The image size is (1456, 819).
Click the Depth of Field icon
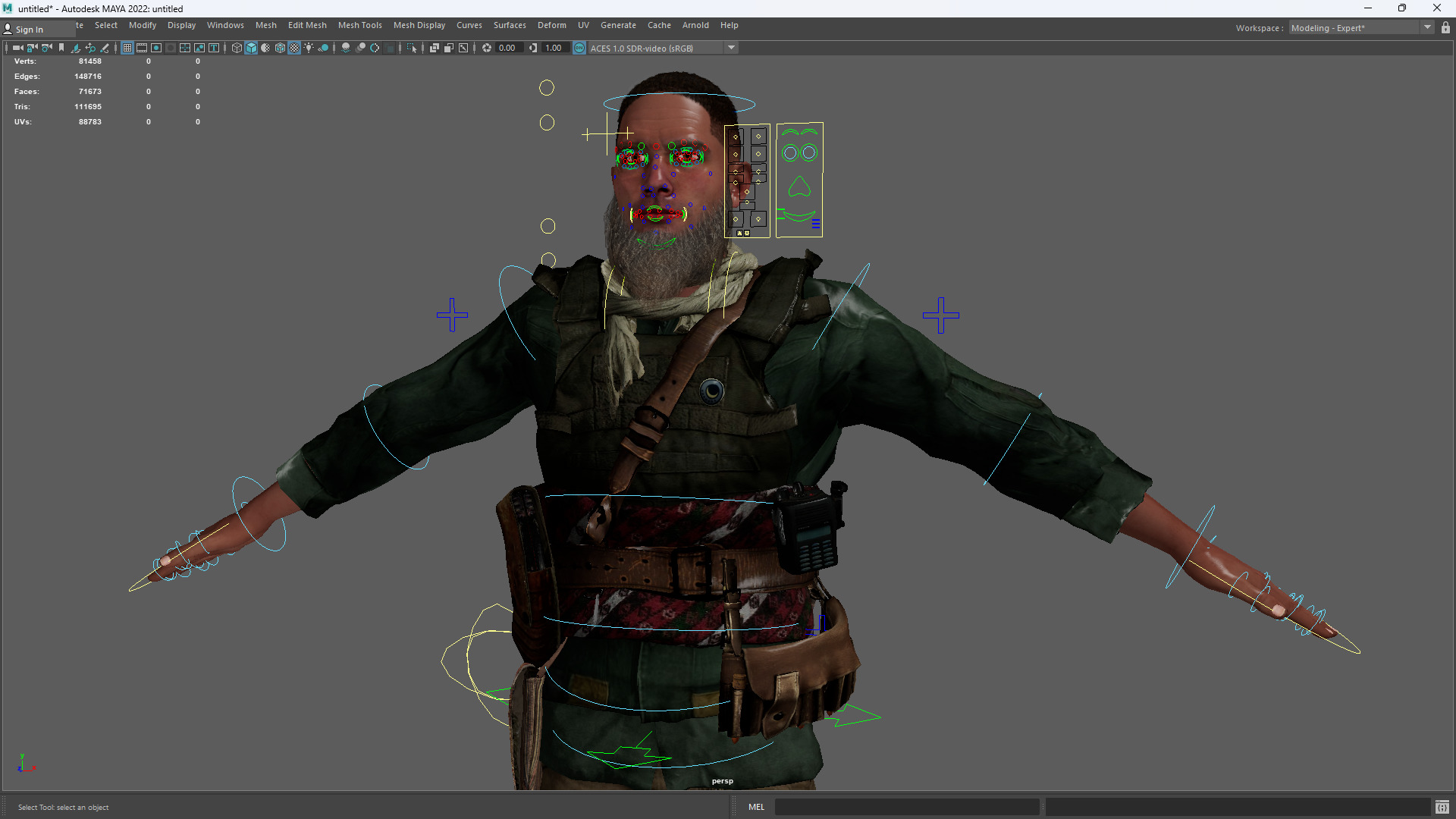point(390,48)
